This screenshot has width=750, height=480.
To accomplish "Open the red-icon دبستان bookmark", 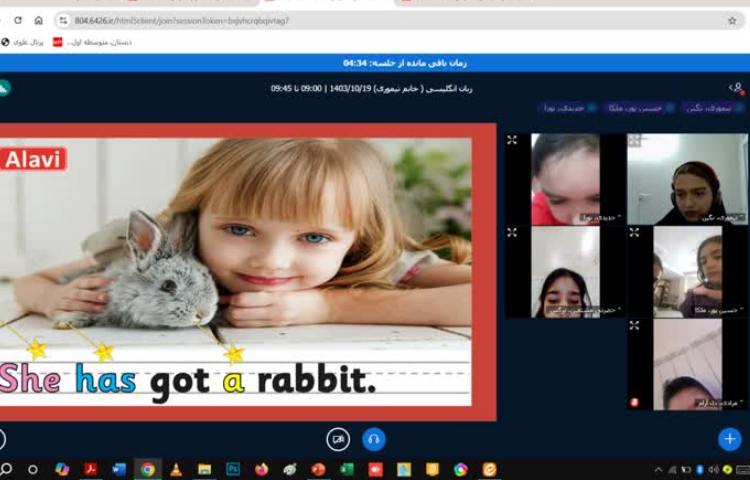I will point(92,42).
